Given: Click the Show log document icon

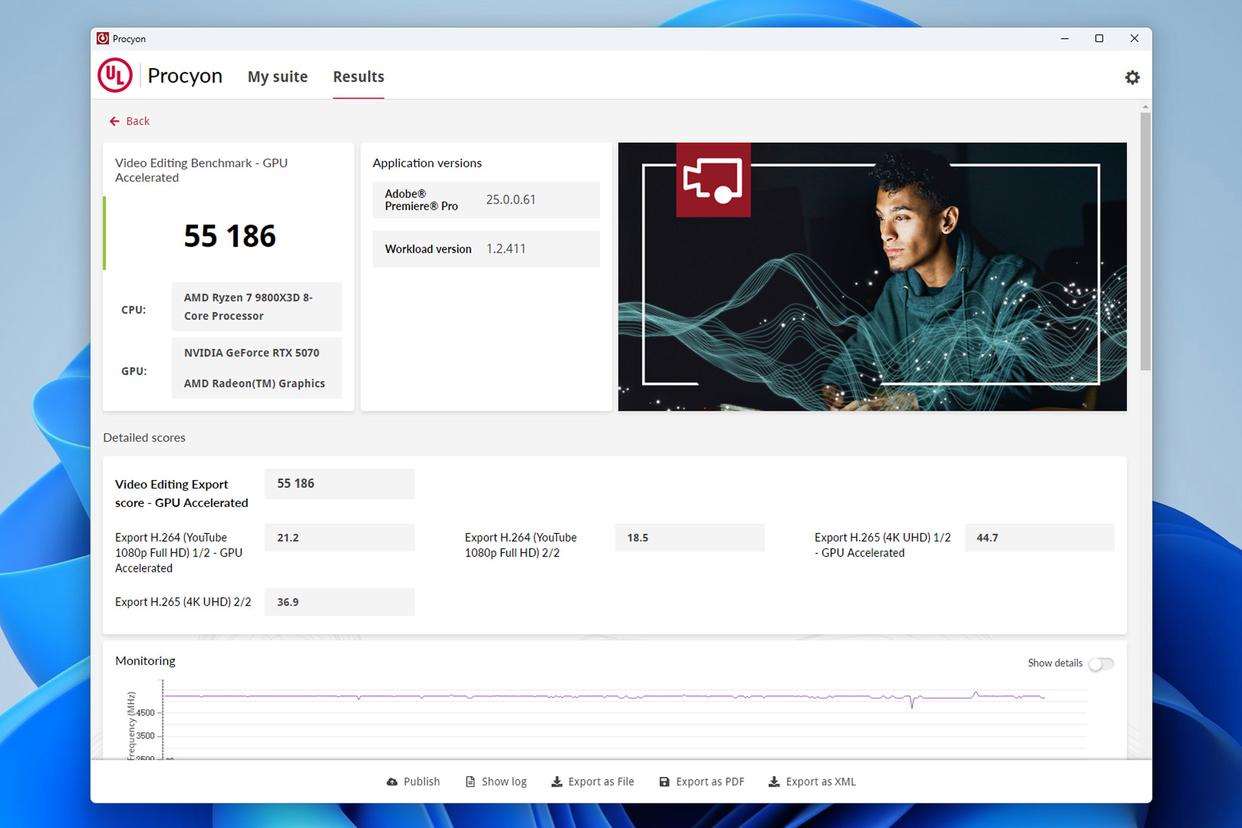Looking at the screenshot, I should 470,782.
